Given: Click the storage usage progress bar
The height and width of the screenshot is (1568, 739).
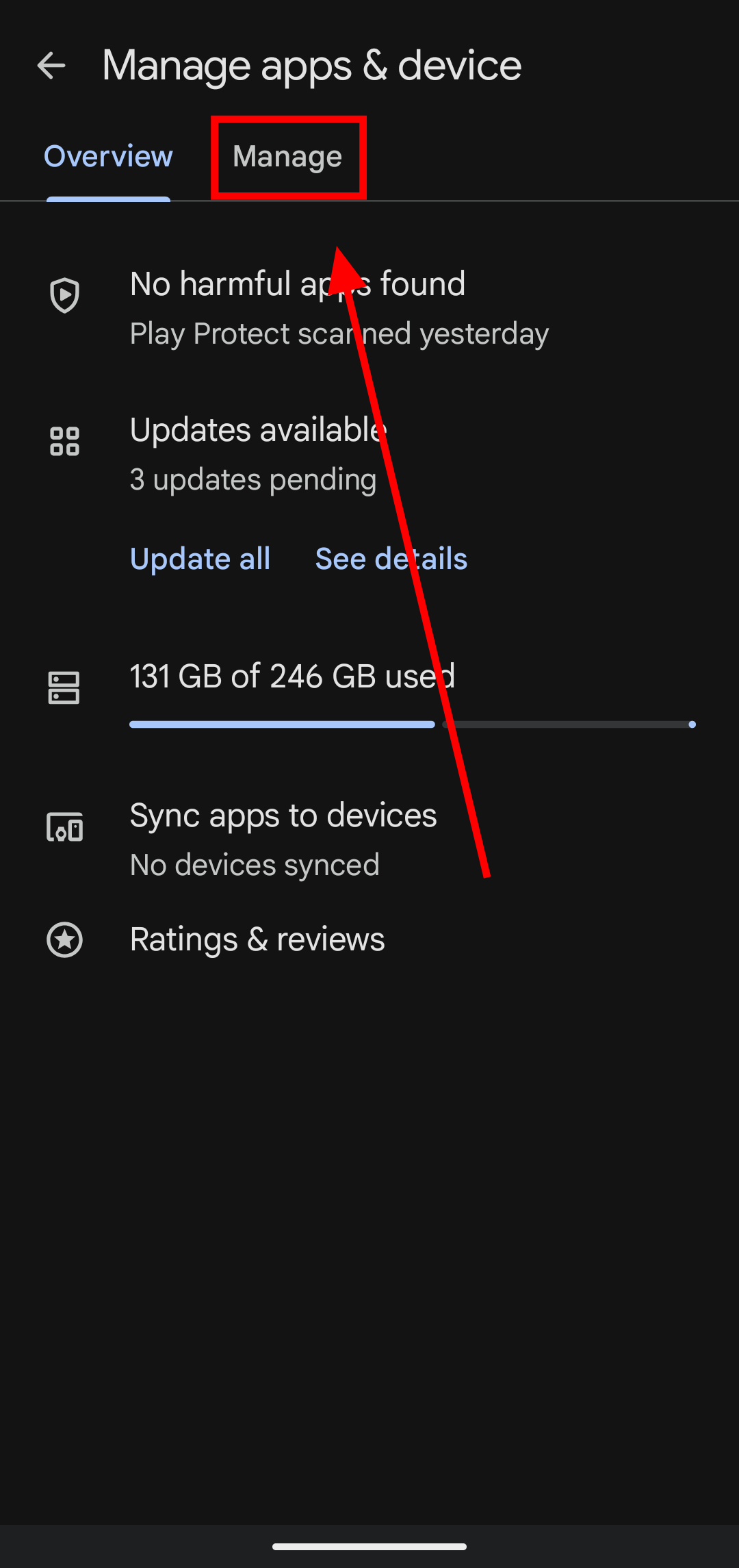Looking at the screenshot, I should [412, 724].
